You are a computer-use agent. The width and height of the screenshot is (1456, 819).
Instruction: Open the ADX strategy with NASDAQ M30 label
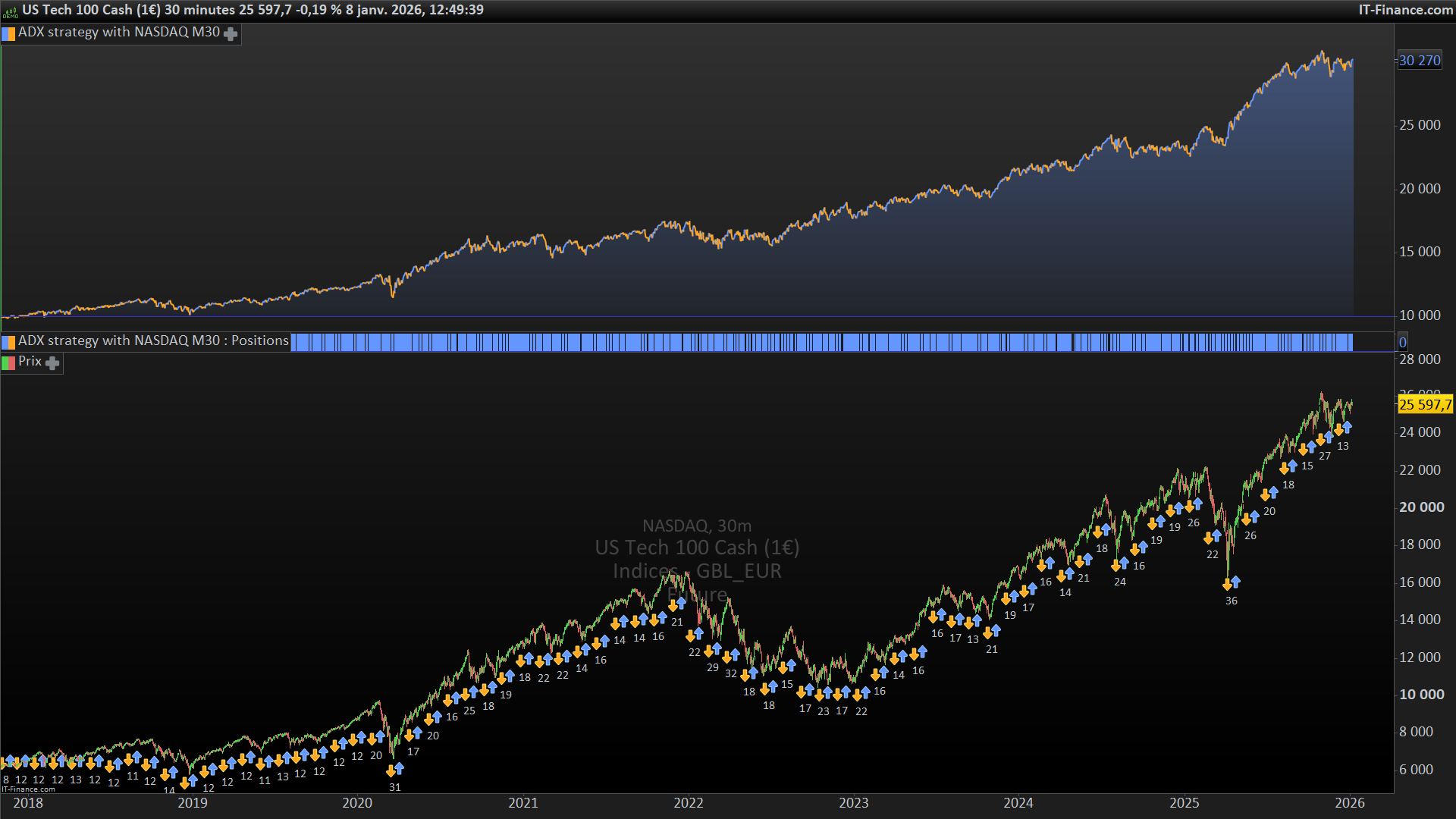tap(118, 33)
